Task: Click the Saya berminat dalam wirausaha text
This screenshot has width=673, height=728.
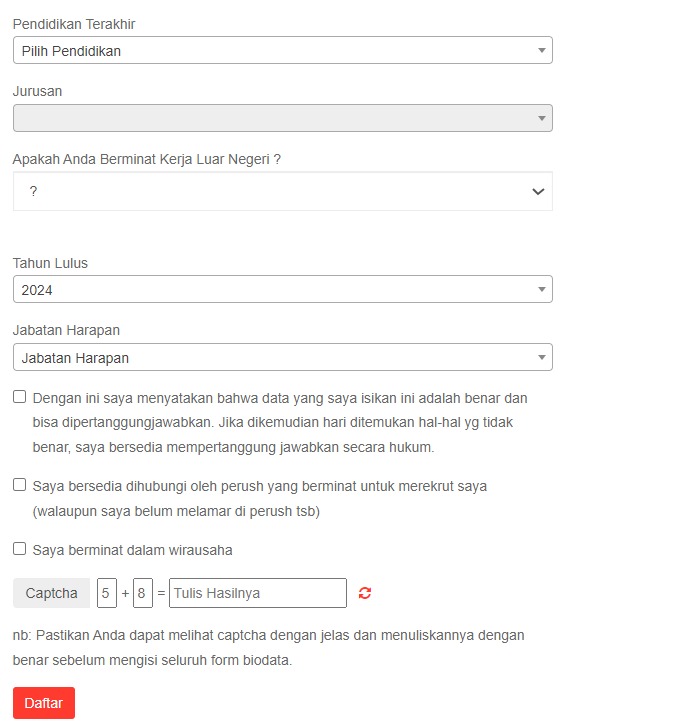Action: [132, 550]
